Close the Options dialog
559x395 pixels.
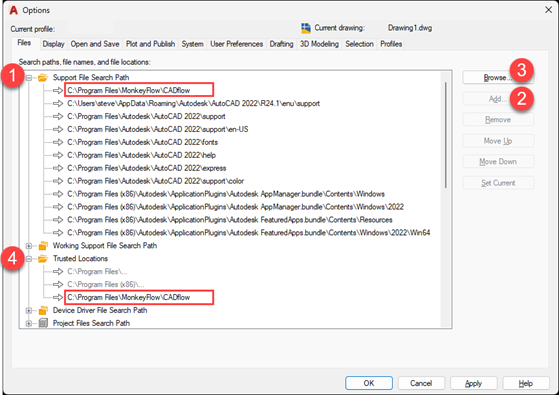pos(548,10)
